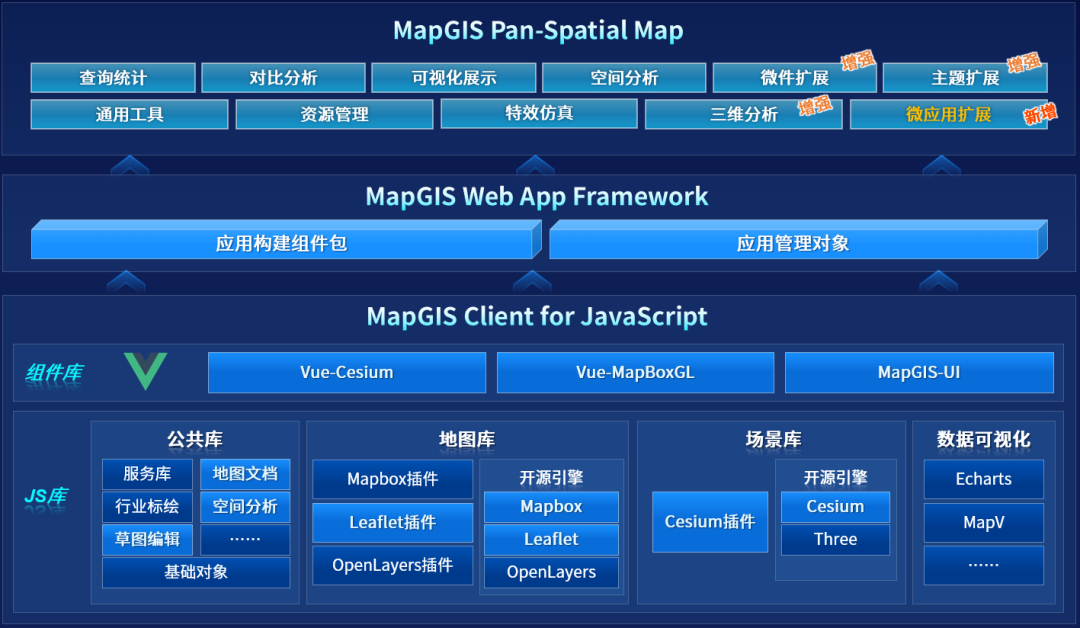Select the Cesium插件 item
Viewport: 1080px width, 628px height.
point(710,521)
